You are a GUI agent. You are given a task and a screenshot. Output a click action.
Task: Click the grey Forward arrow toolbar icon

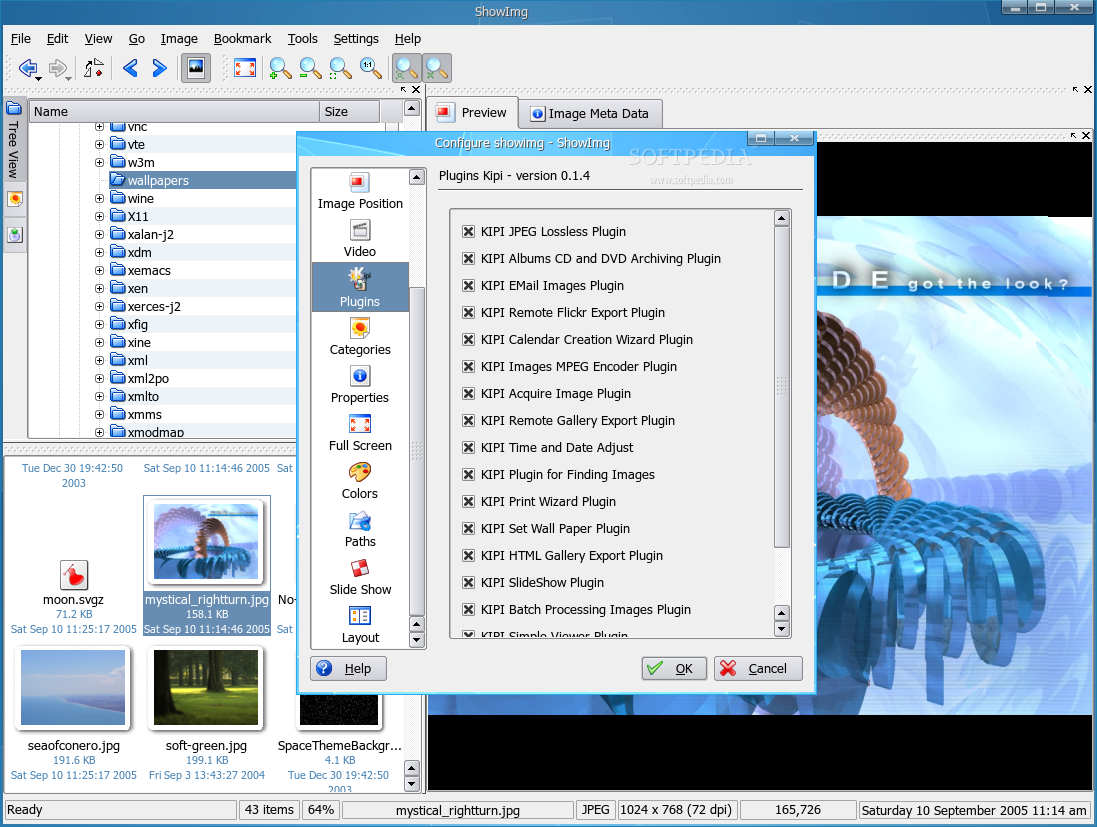[x=57, y=68]
